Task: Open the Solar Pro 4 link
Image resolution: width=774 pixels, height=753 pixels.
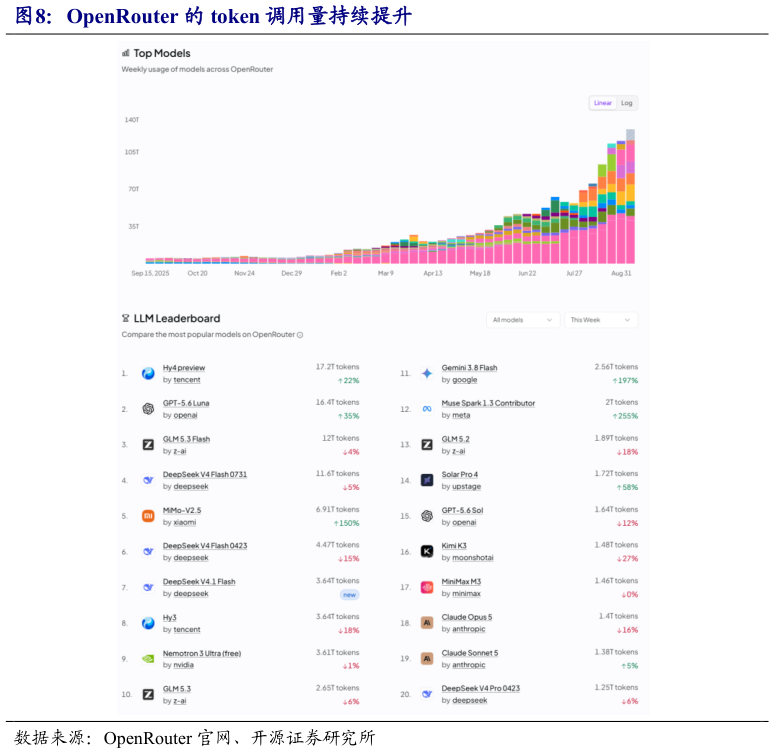Action: [460, 475]
